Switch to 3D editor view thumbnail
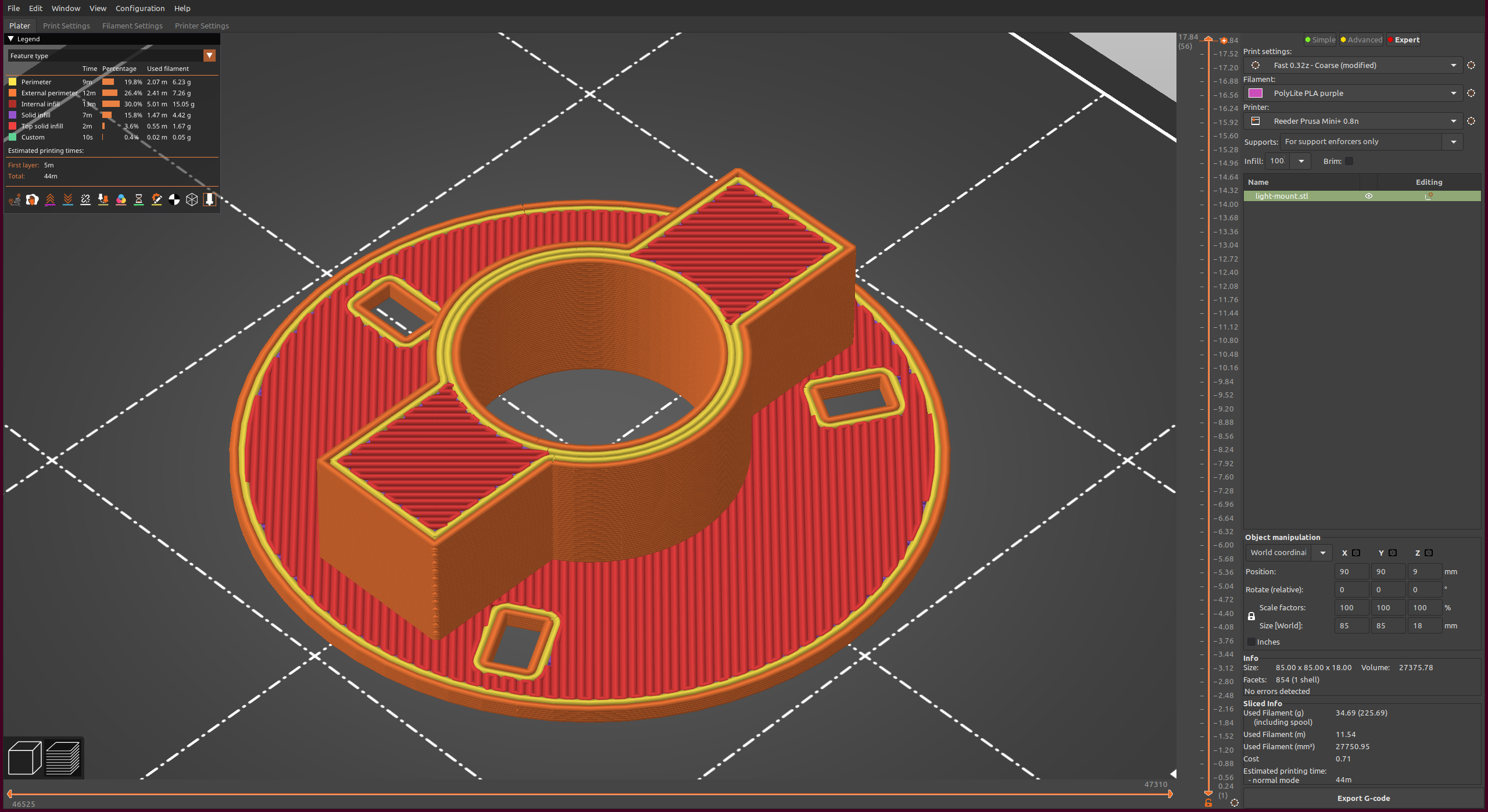1488x812 pixels. [x=25, y=757]
